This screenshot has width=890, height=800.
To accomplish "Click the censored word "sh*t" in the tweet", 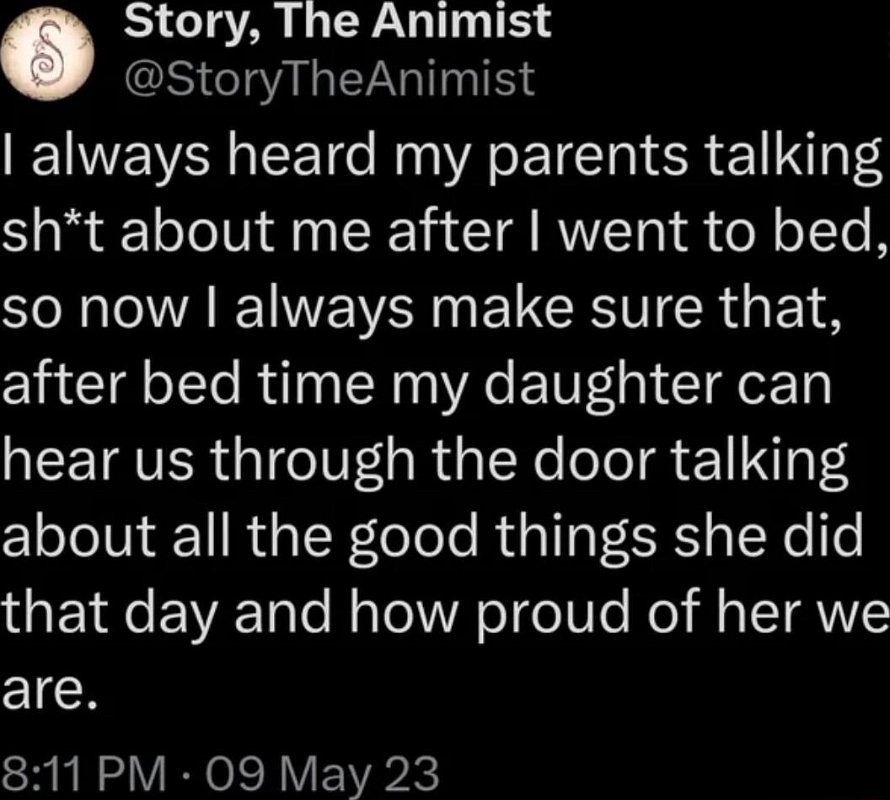I will [x=55, y=232].
